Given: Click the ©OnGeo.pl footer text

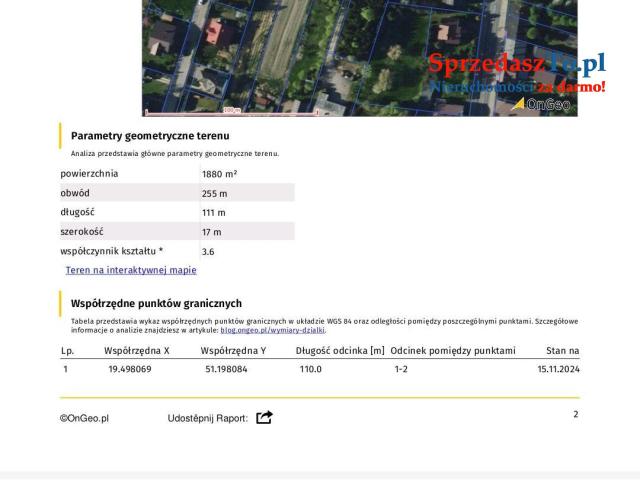Looking at the screenshot, I should click(x=84, y=418).
